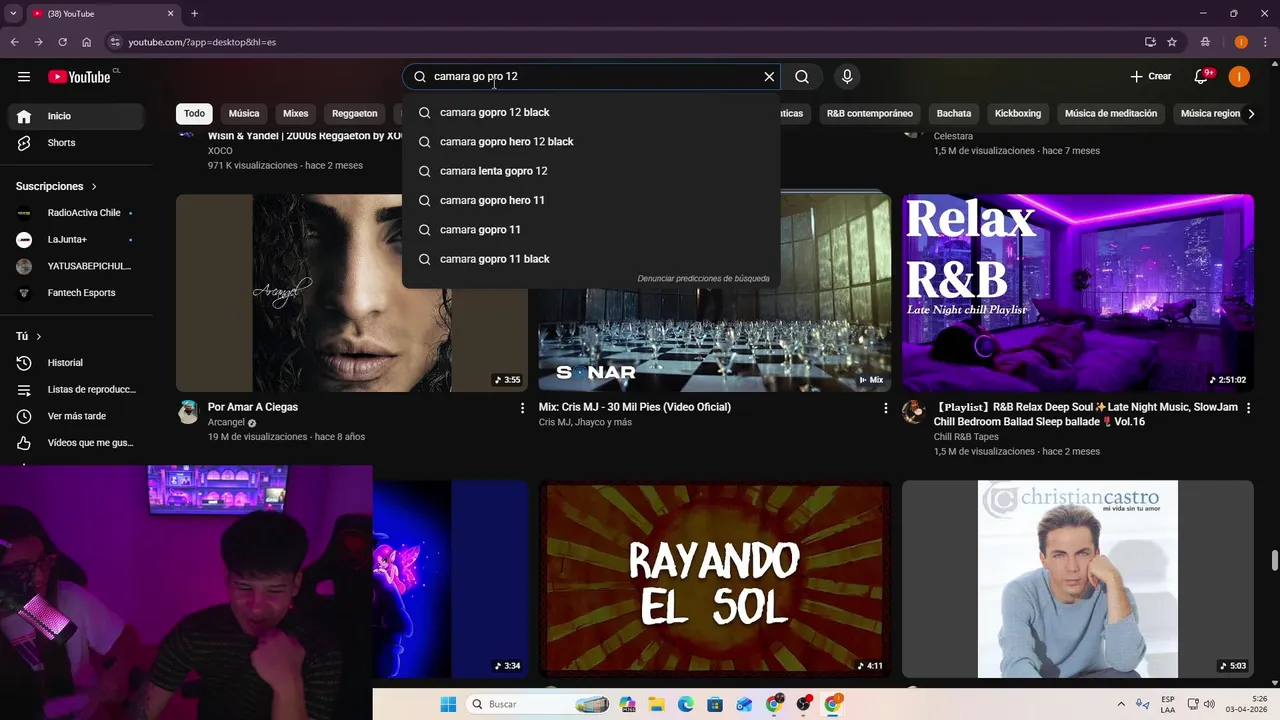Select the Reggaeton filter chip
1280x720 pixels.
355,114
